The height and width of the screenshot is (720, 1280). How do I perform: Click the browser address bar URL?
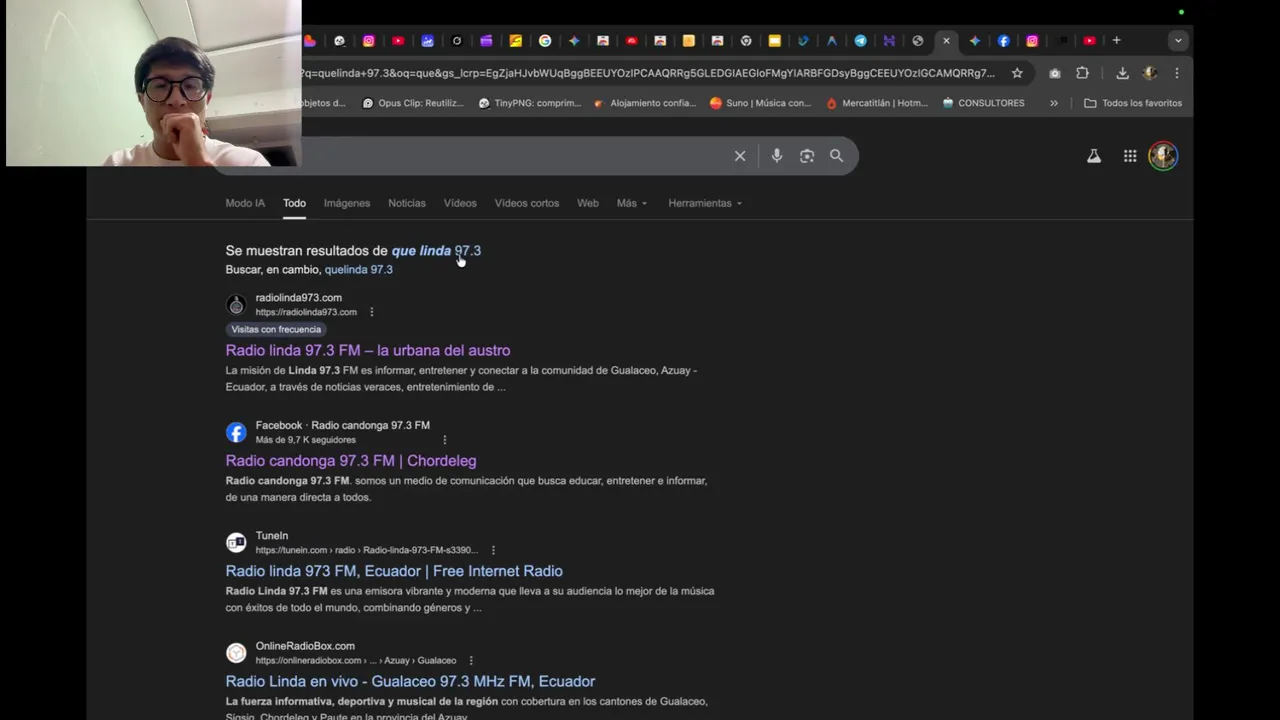[648, 73]
